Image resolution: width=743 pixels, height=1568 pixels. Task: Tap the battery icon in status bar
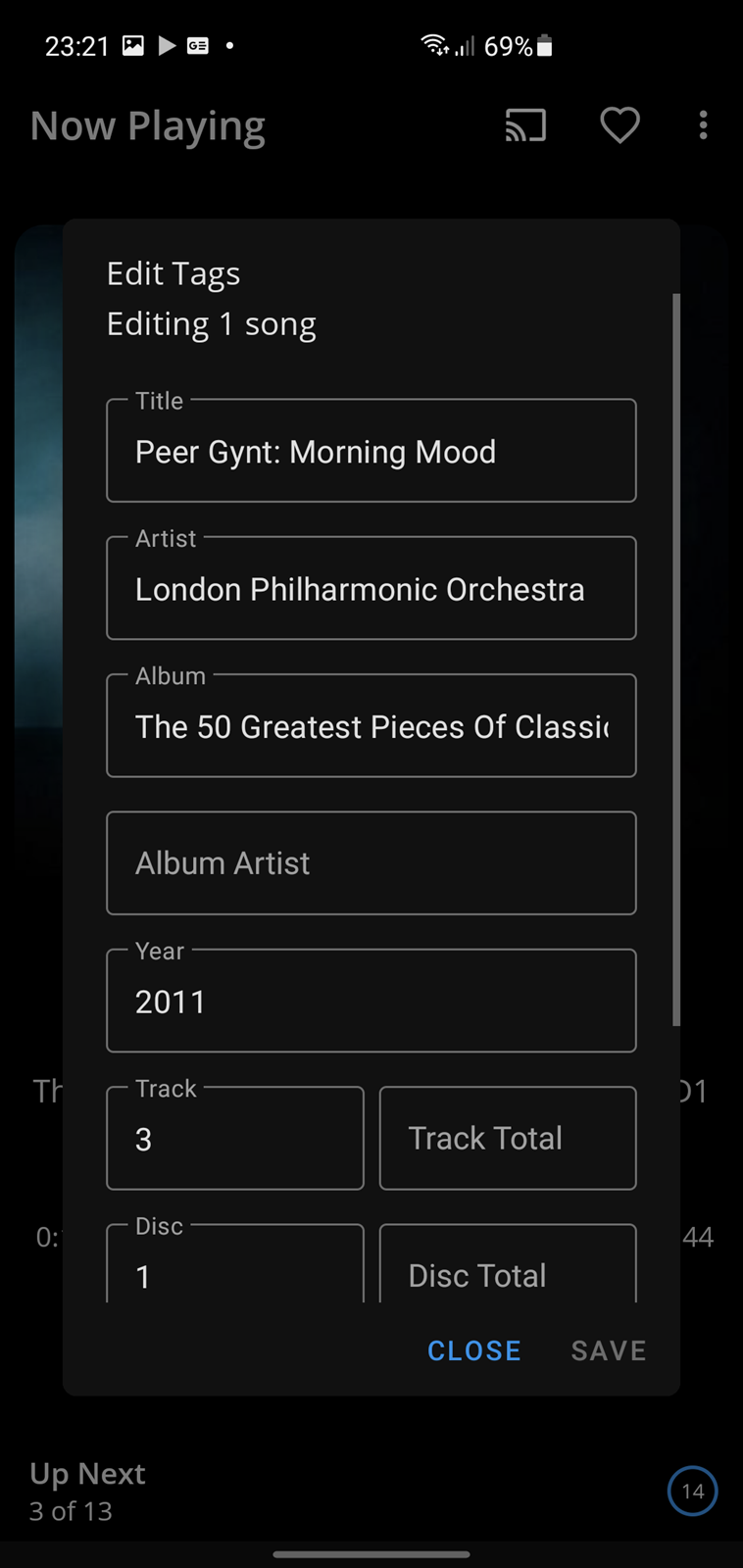pos(545,46)
